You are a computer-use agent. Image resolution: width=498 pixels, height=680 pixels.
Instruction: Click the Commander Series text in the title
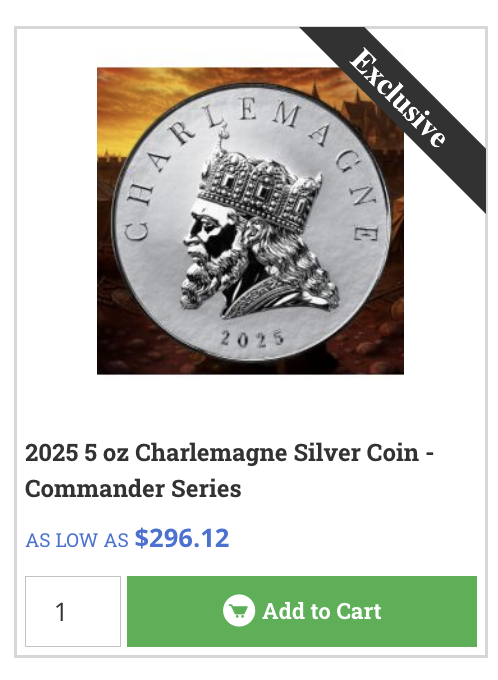[x=133, y=489]
